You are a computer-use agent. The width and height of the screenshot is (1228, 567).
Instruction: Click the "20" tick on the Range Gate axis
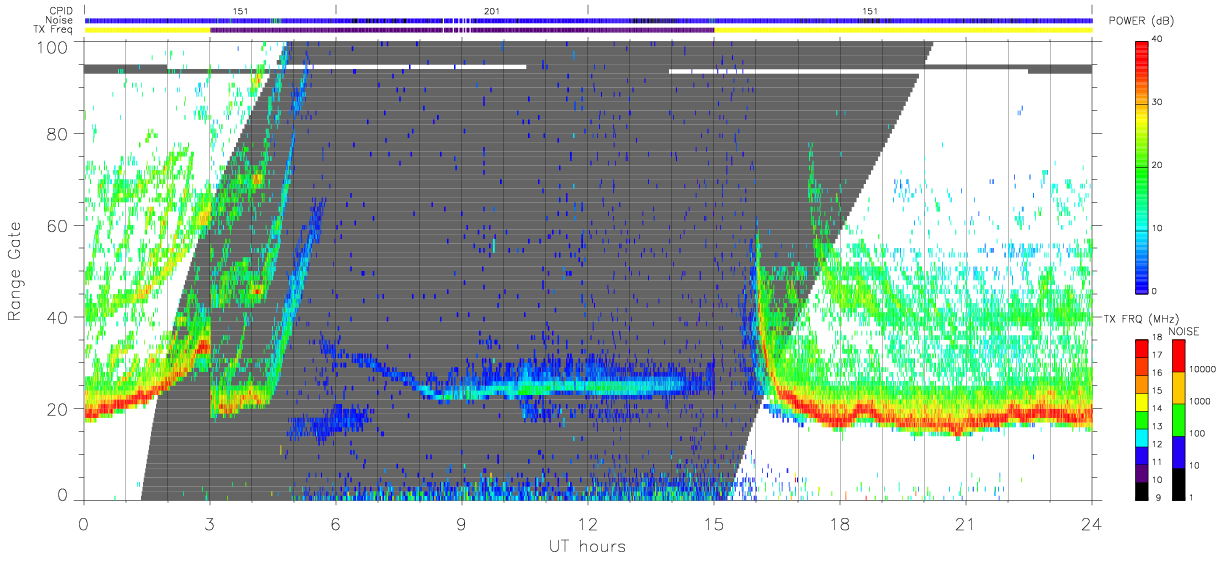point(57,409)
